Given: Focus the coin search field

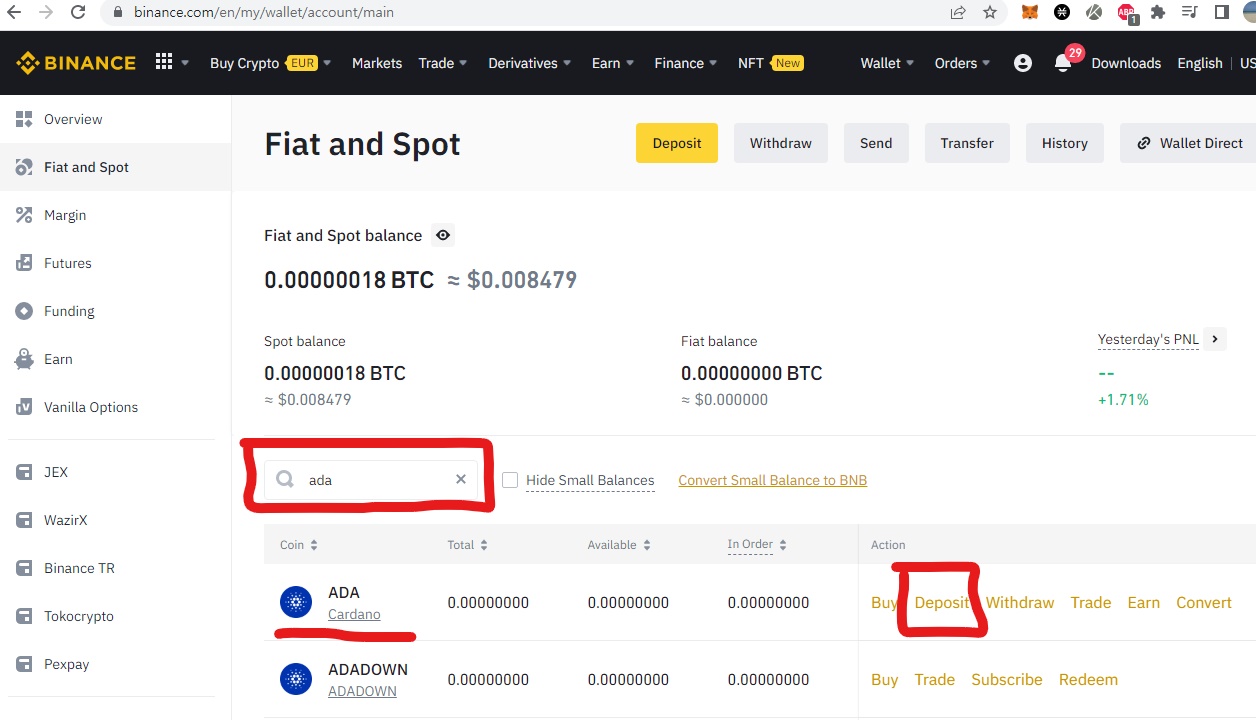Looking at the screenshot, I should 372,480.
